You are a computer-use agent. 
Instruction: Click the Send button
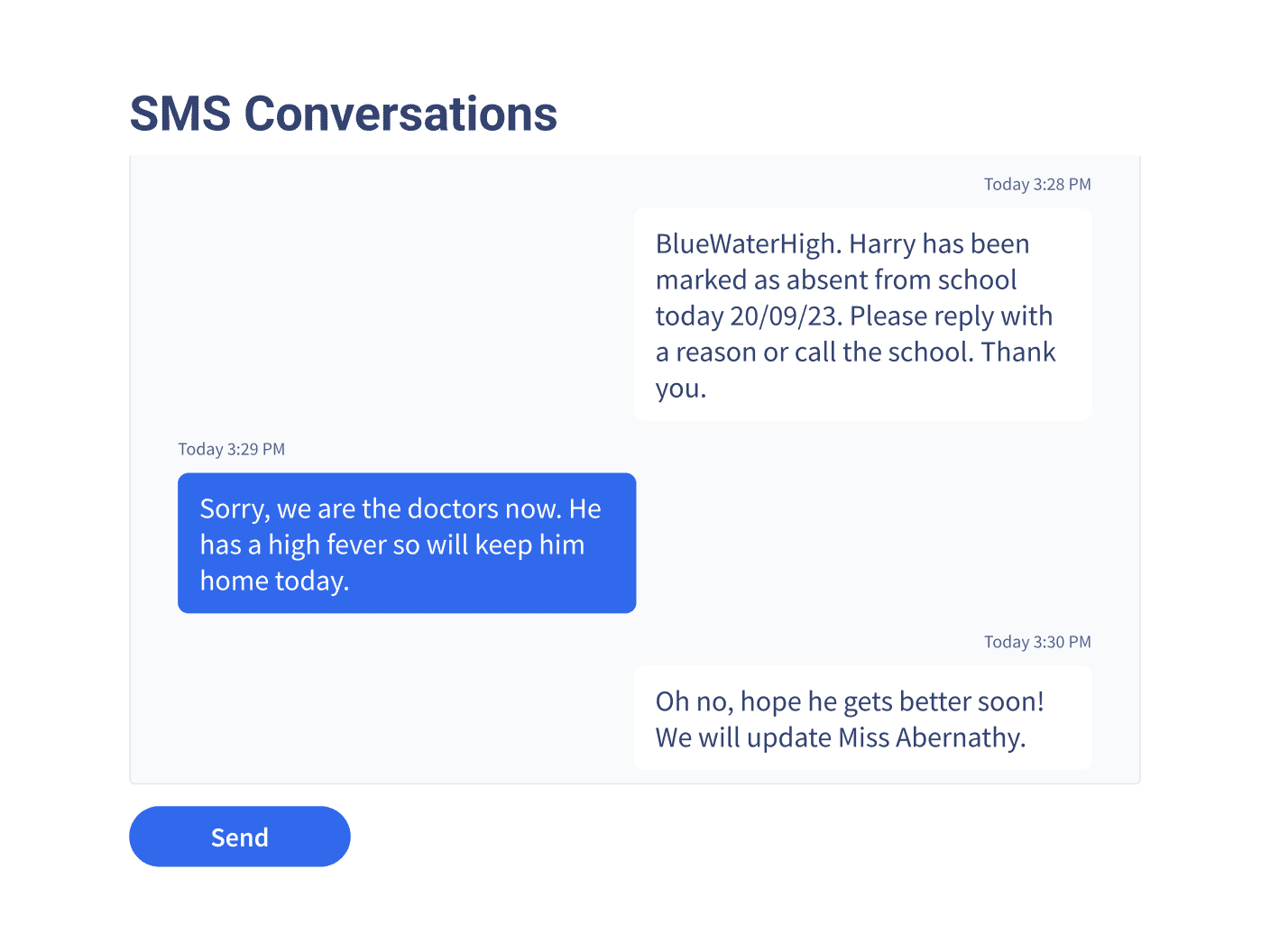tap(239, 837)
